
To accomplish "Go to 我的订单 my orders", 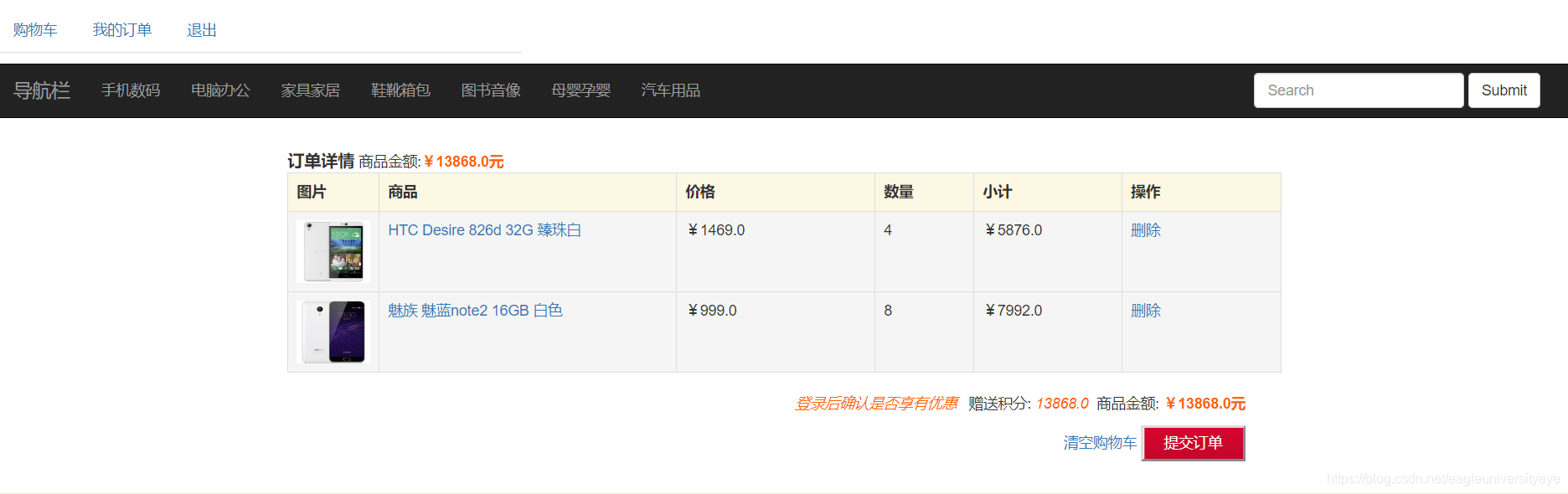I will click(x=122, y=30).
